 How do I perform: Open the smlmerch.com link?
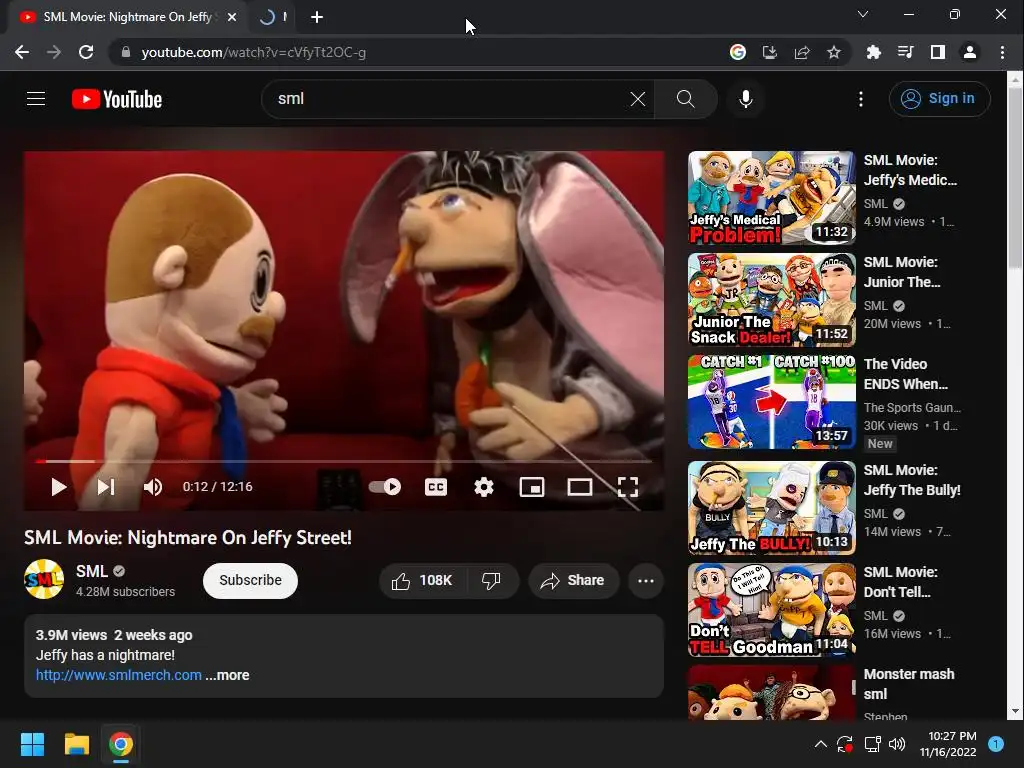118,675
